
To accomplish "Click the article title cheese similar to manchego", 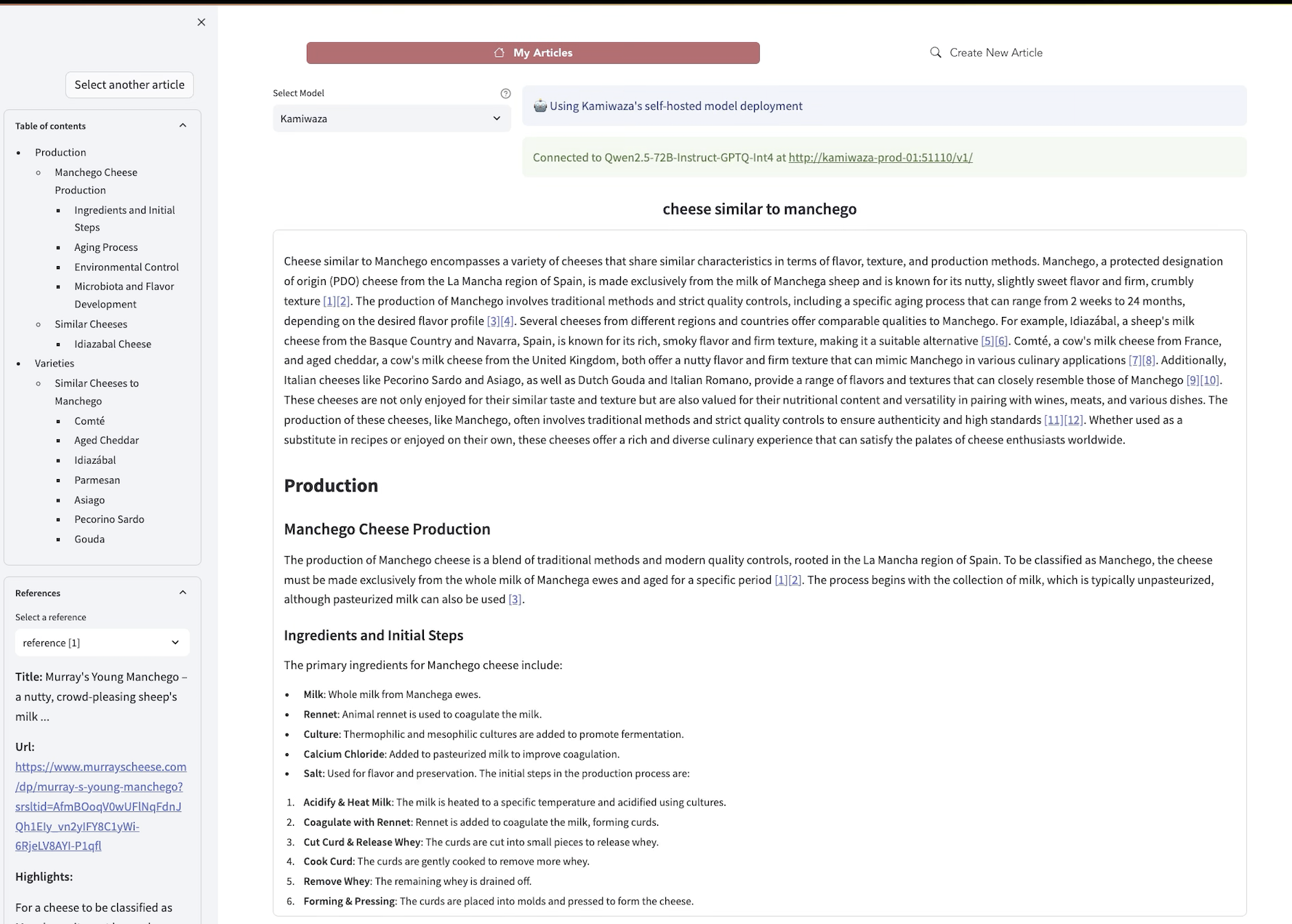I will (x=760, y=209).
